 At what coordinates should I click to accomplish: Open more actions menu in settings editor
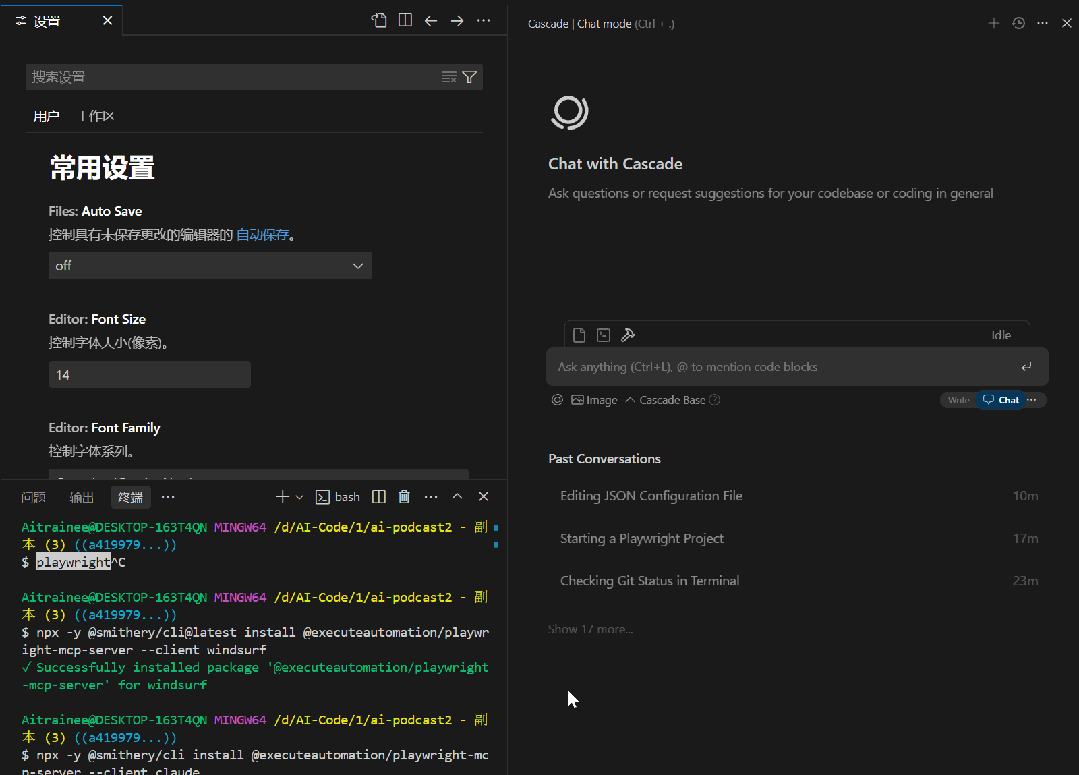[x=484, y=21]
